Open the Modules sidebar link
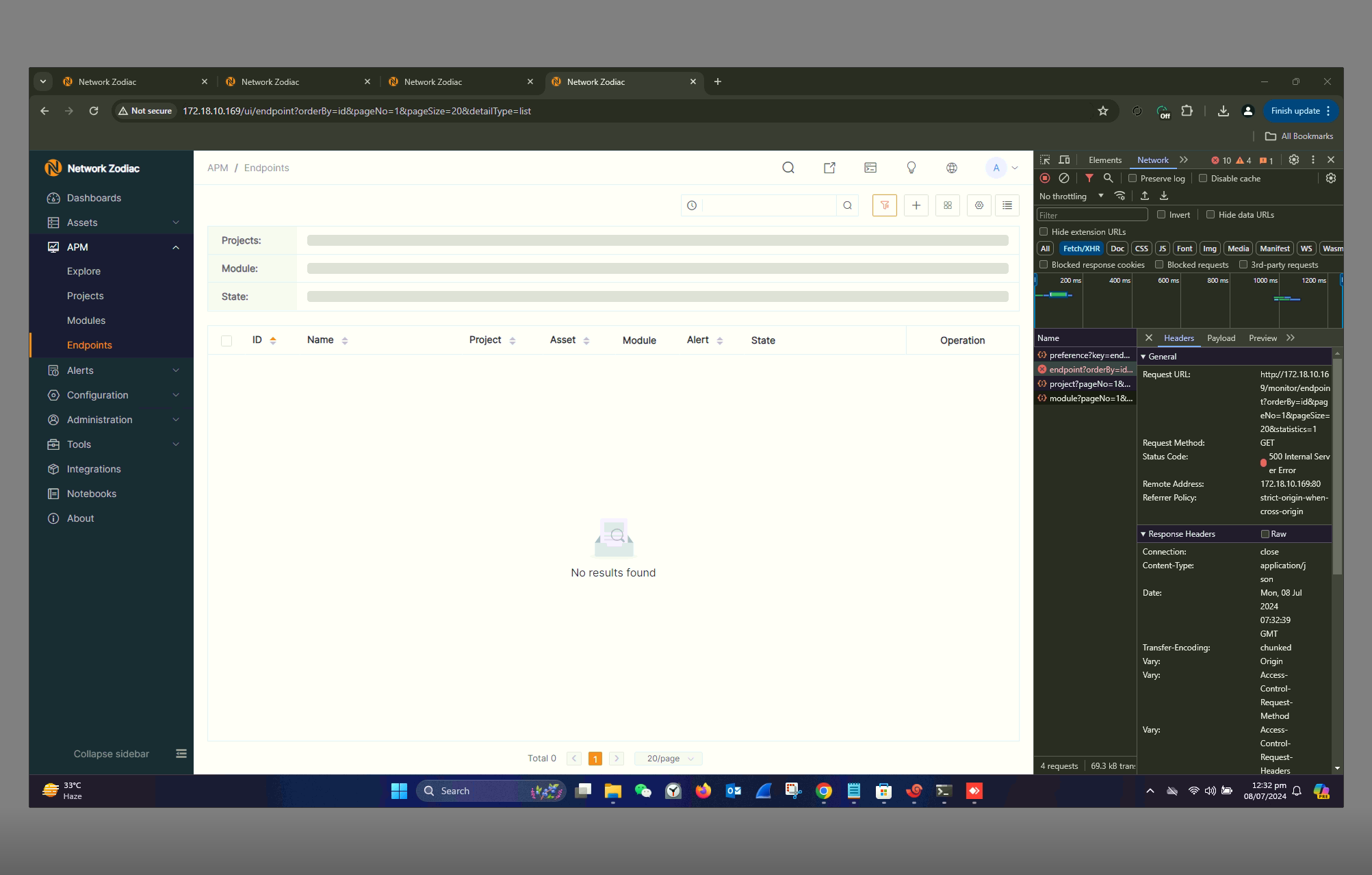 point(86,320)
